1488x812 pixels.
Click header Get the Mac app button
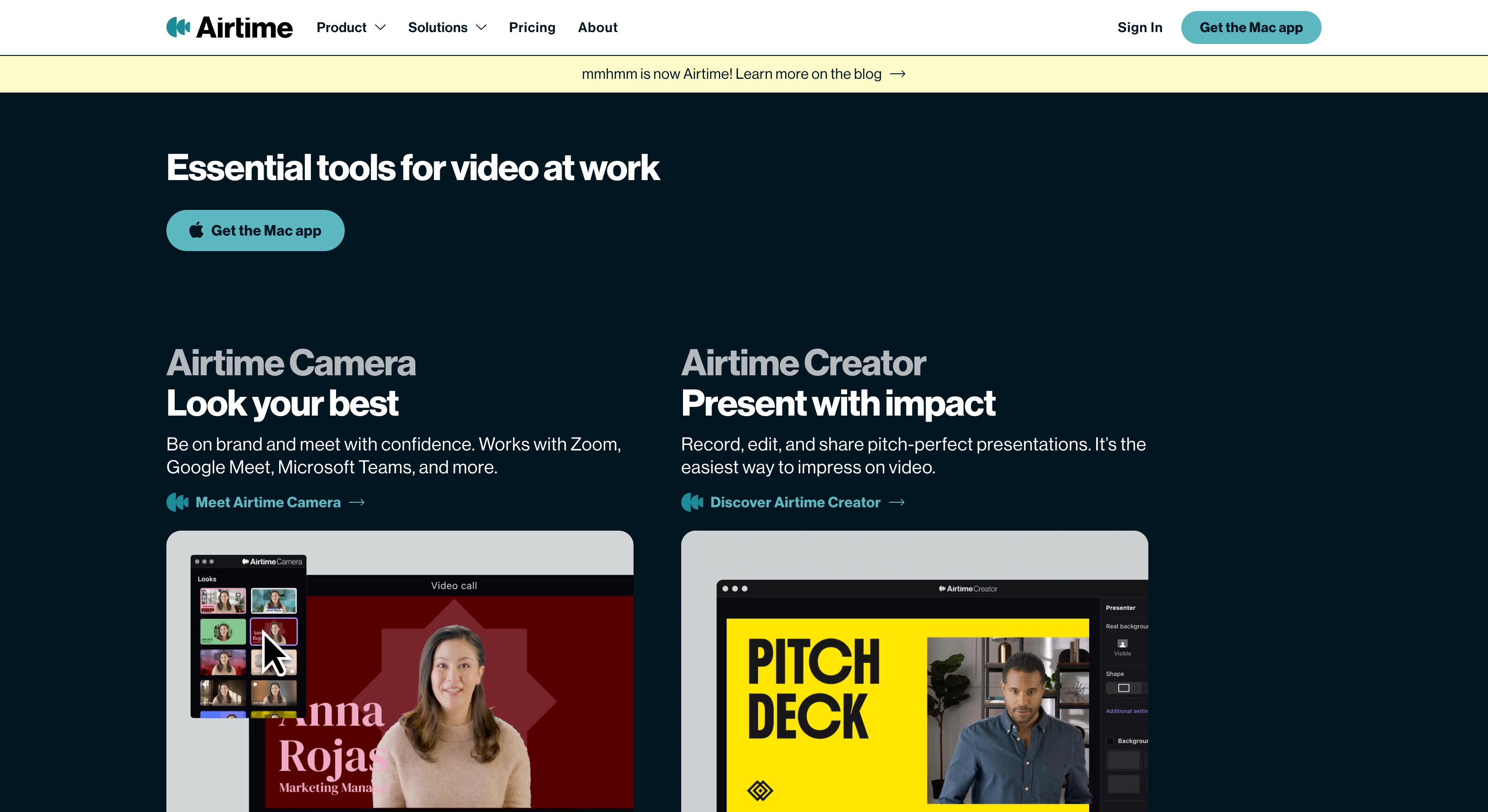[1251, 27]
